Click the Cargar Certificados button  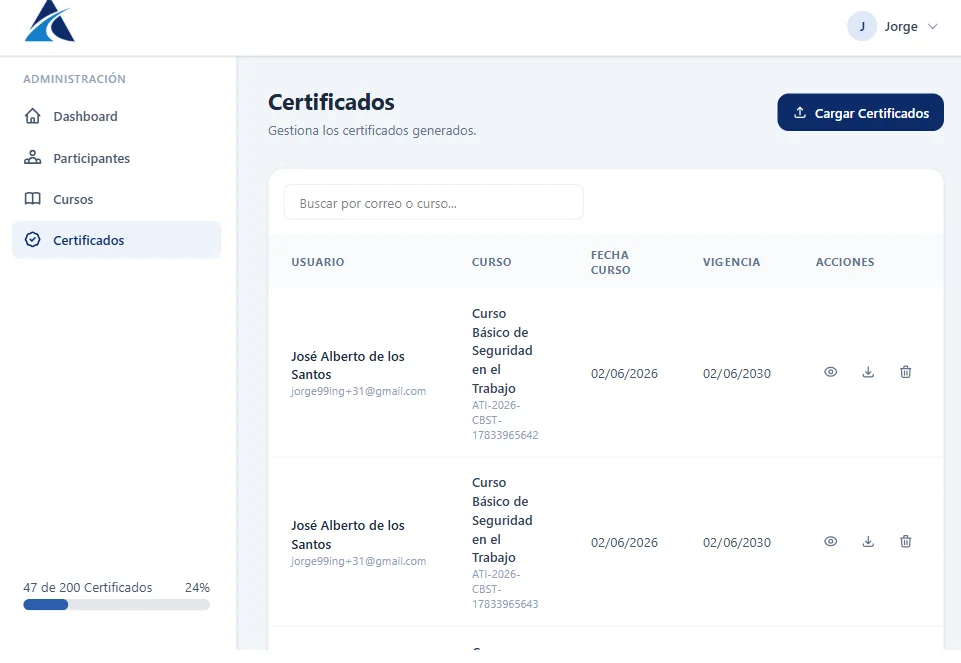860,112
